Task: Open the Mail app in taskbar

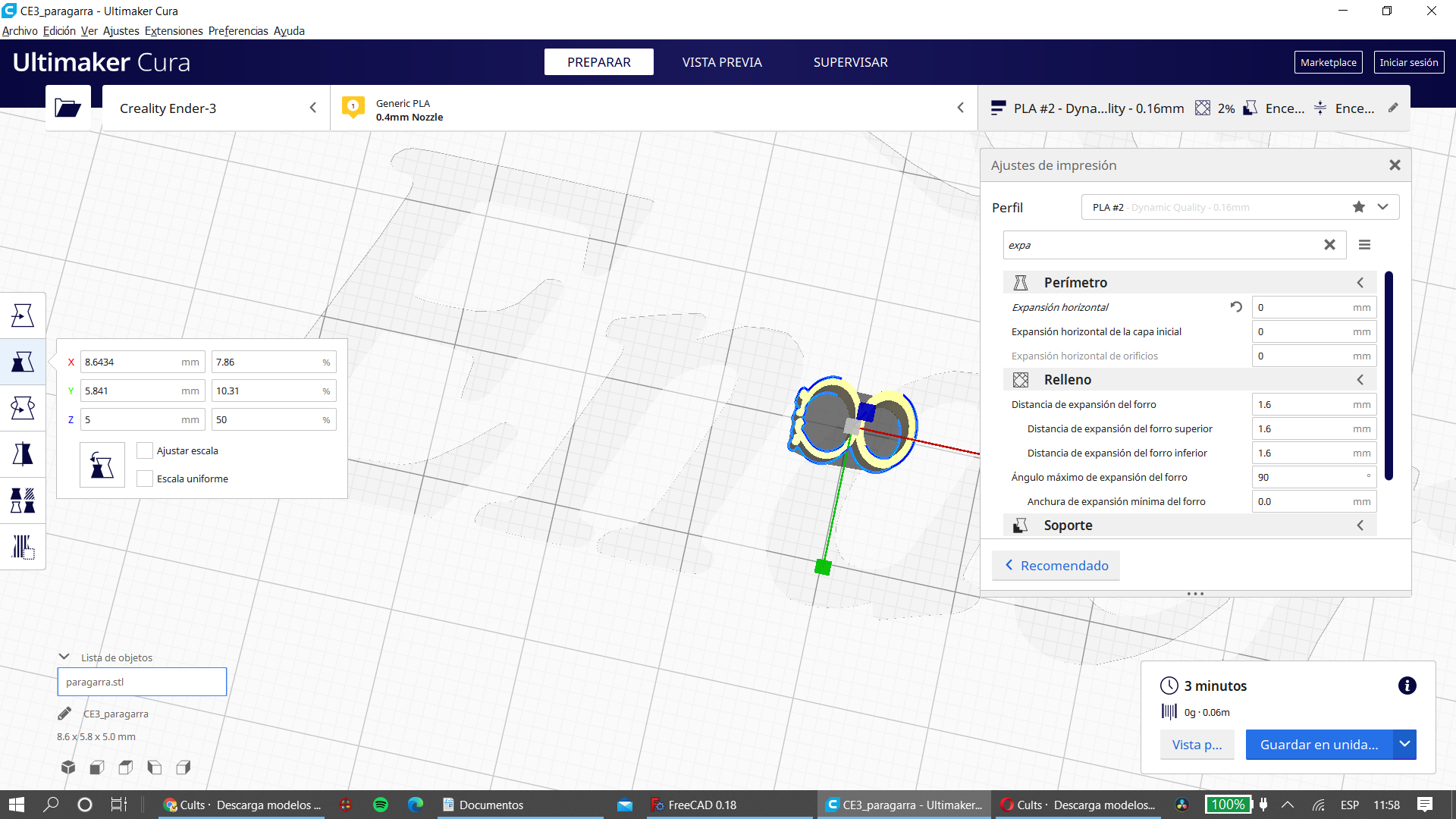Action: coord(625,805)
